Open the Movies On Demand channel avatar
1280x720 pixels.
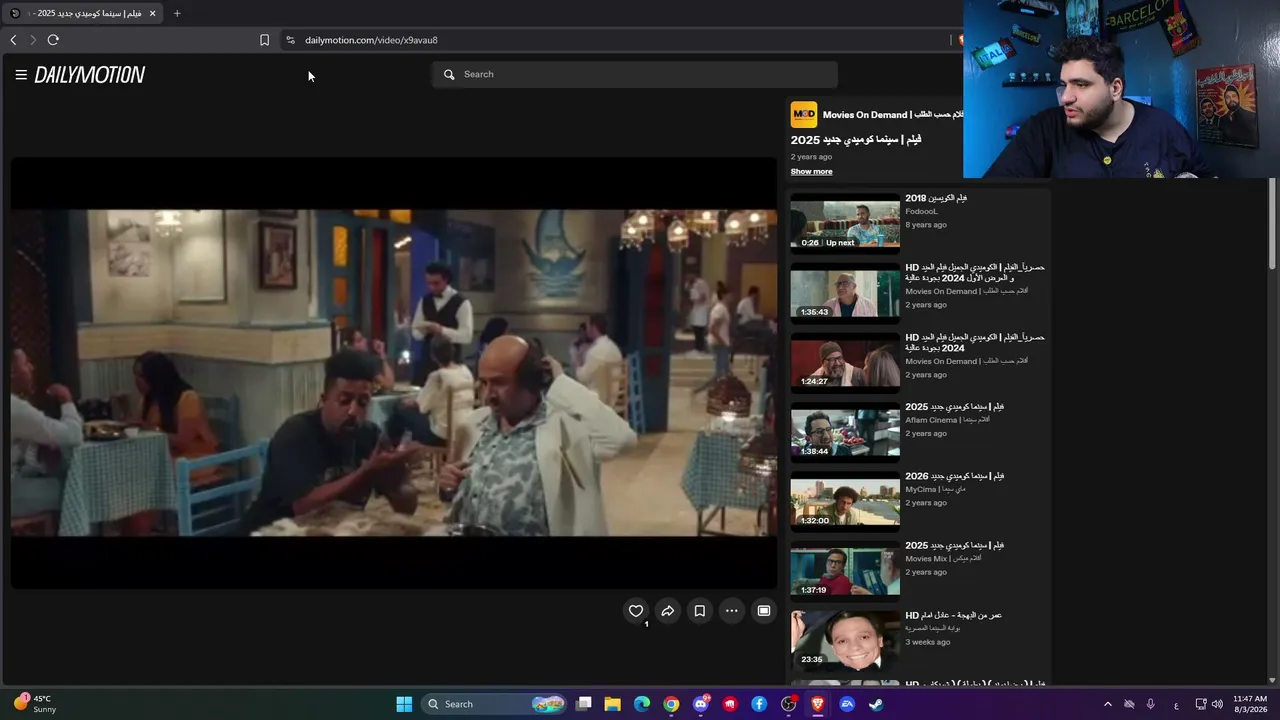(x=804, y=115)
